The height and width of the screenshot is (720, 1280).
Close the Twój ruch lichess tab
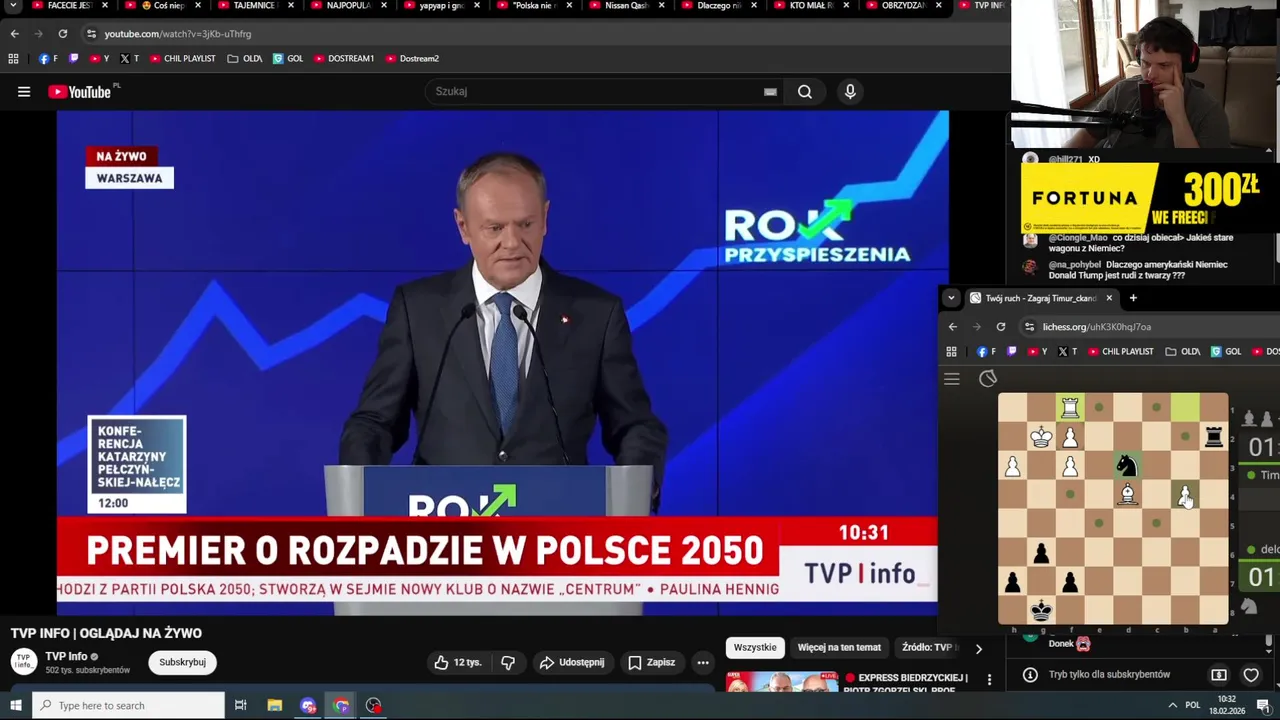(x=1109, y=298)
